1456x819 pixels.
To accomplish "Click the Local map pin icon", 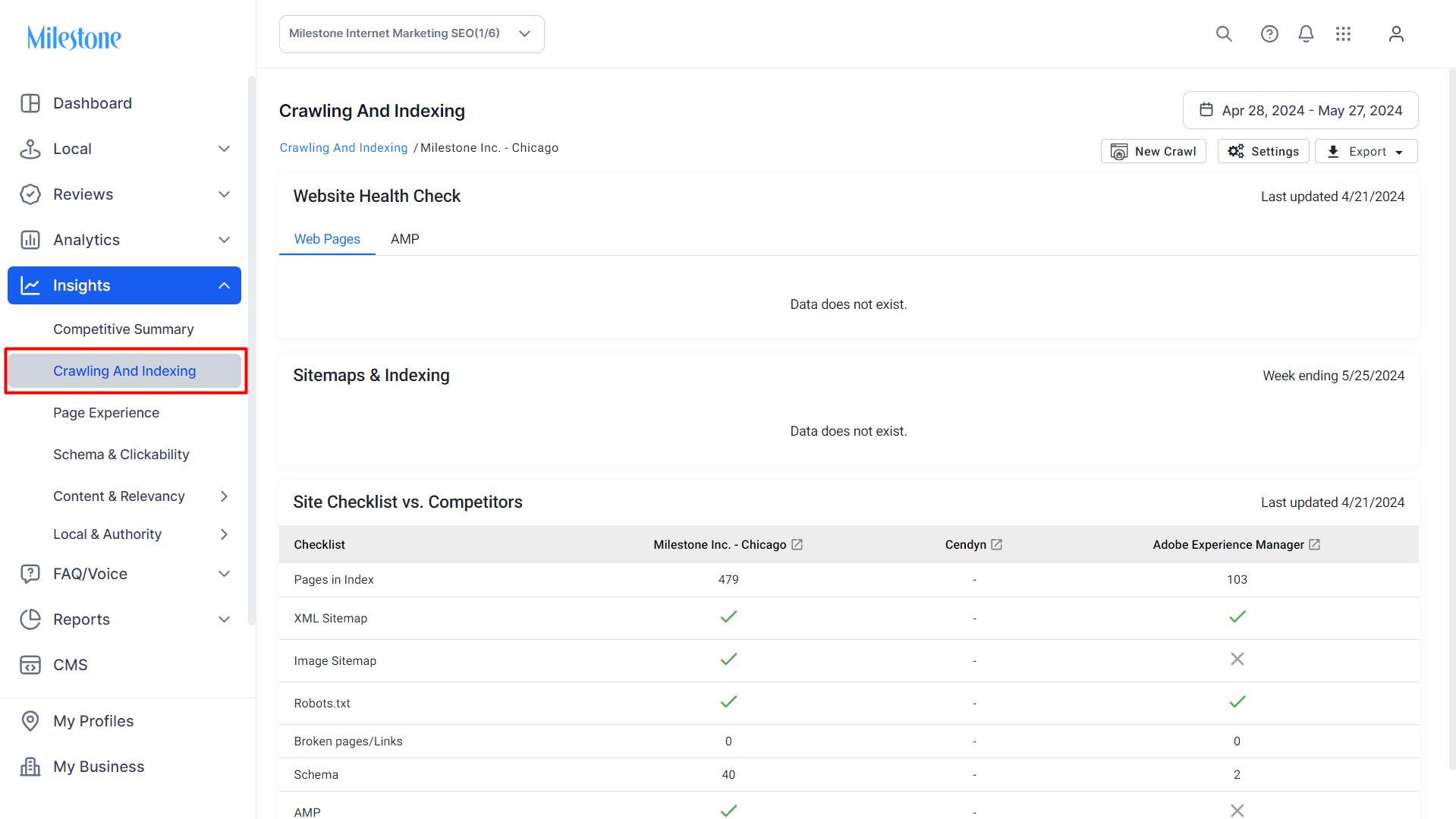I will pyautogui.click(x=30, y=149).
